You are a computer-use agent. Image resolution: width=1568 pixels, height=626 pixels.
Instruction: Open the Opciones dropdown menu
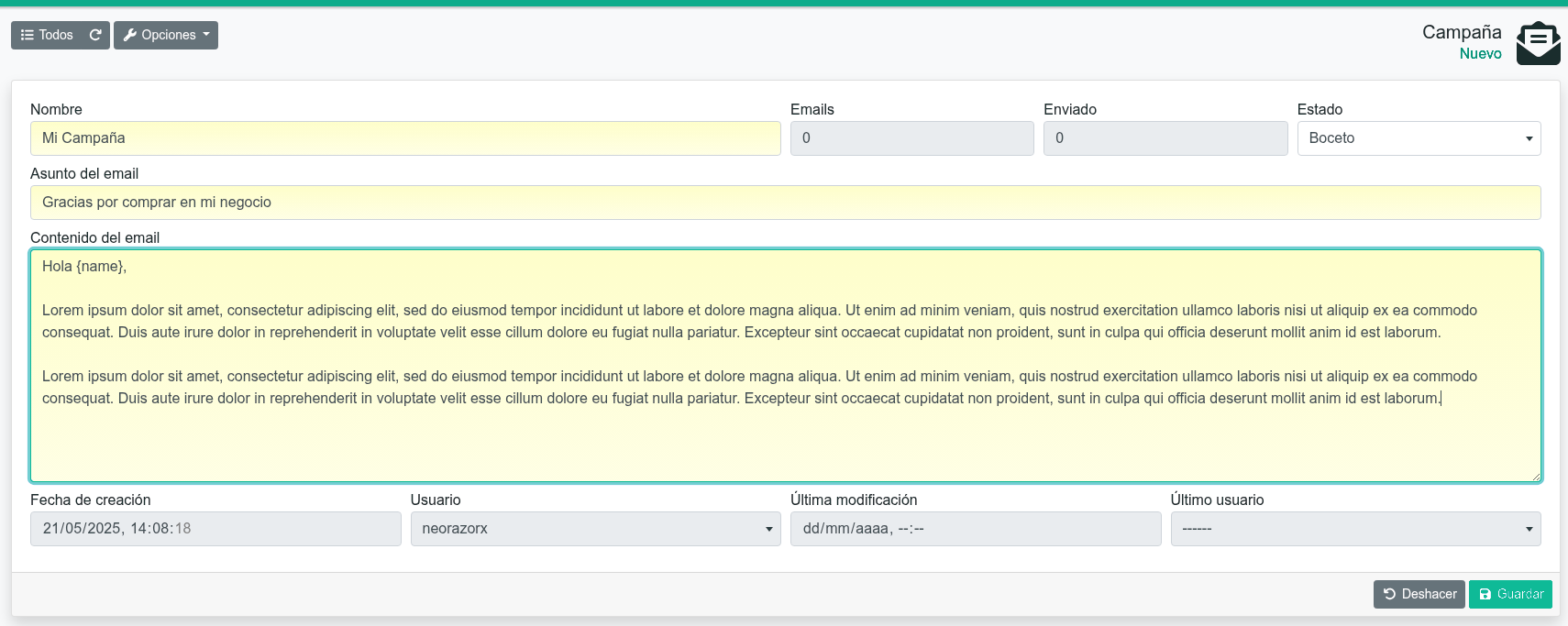click(166, 35)
